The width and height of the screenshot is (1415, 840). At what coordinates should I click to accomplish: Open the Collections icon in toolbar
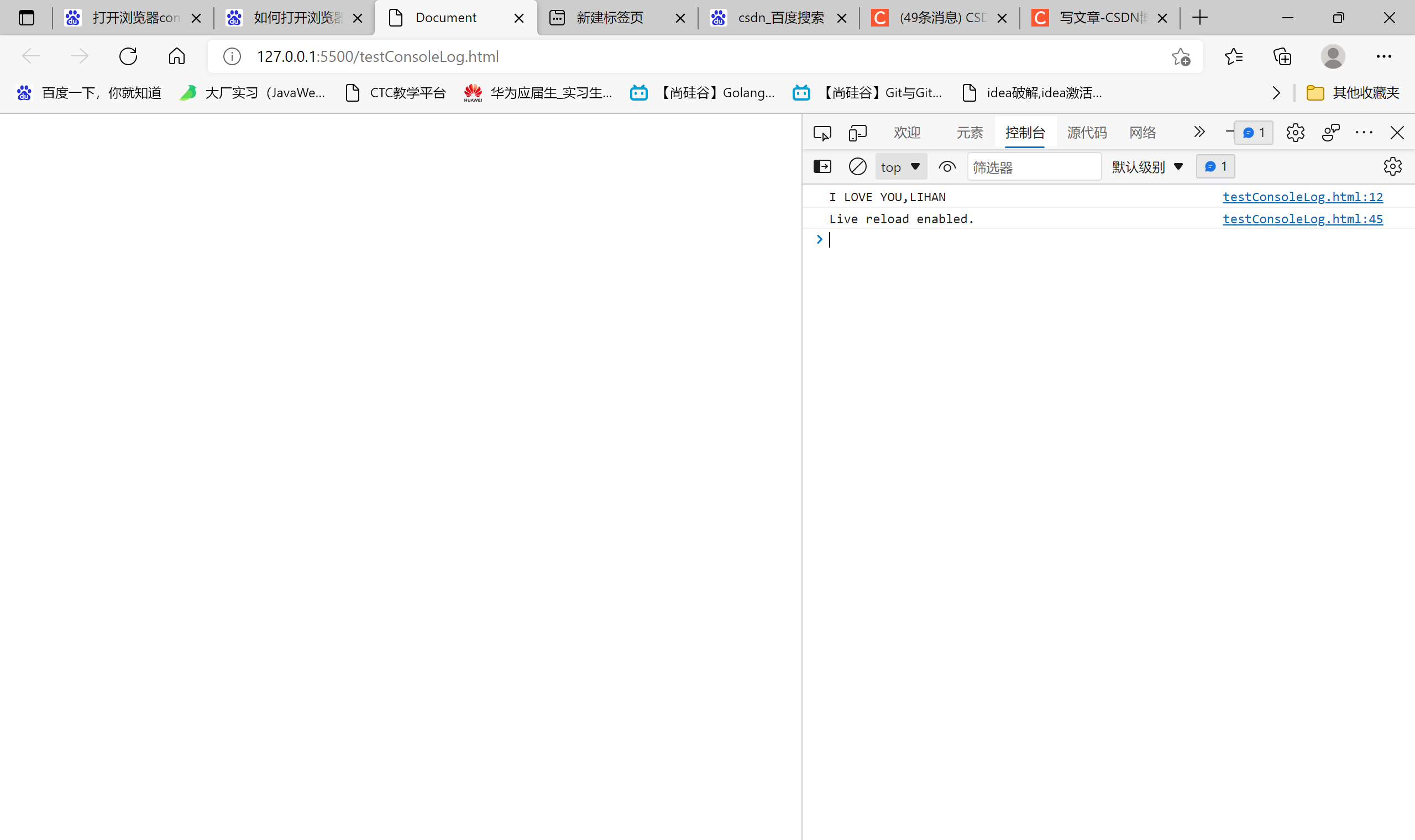coord(1282,56)
